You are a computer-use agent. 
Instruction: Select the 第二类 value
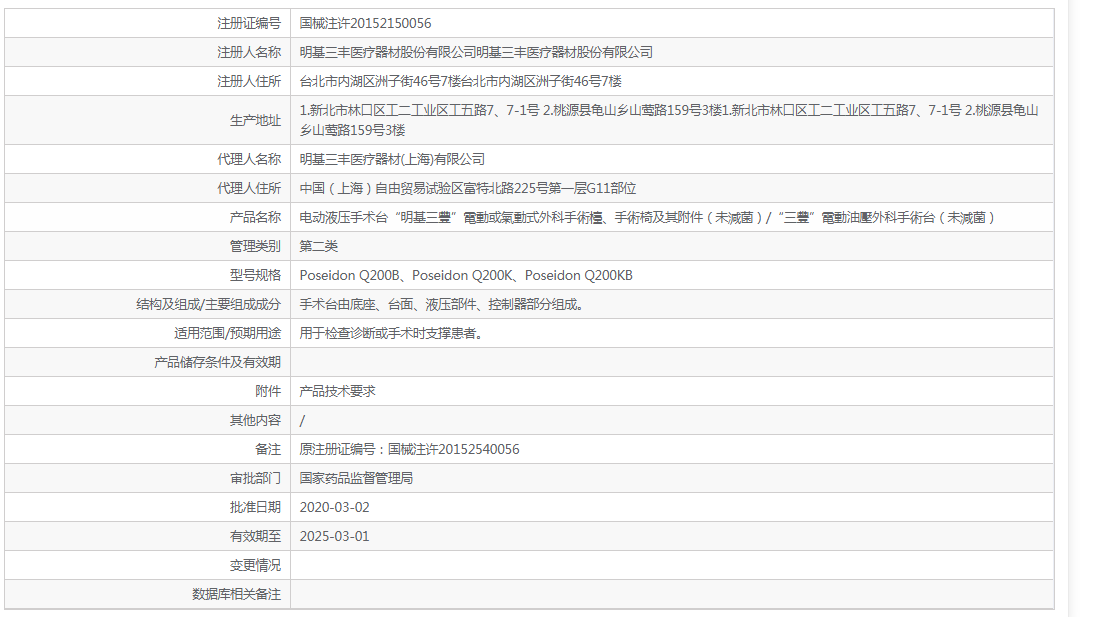tap(319, 247)
